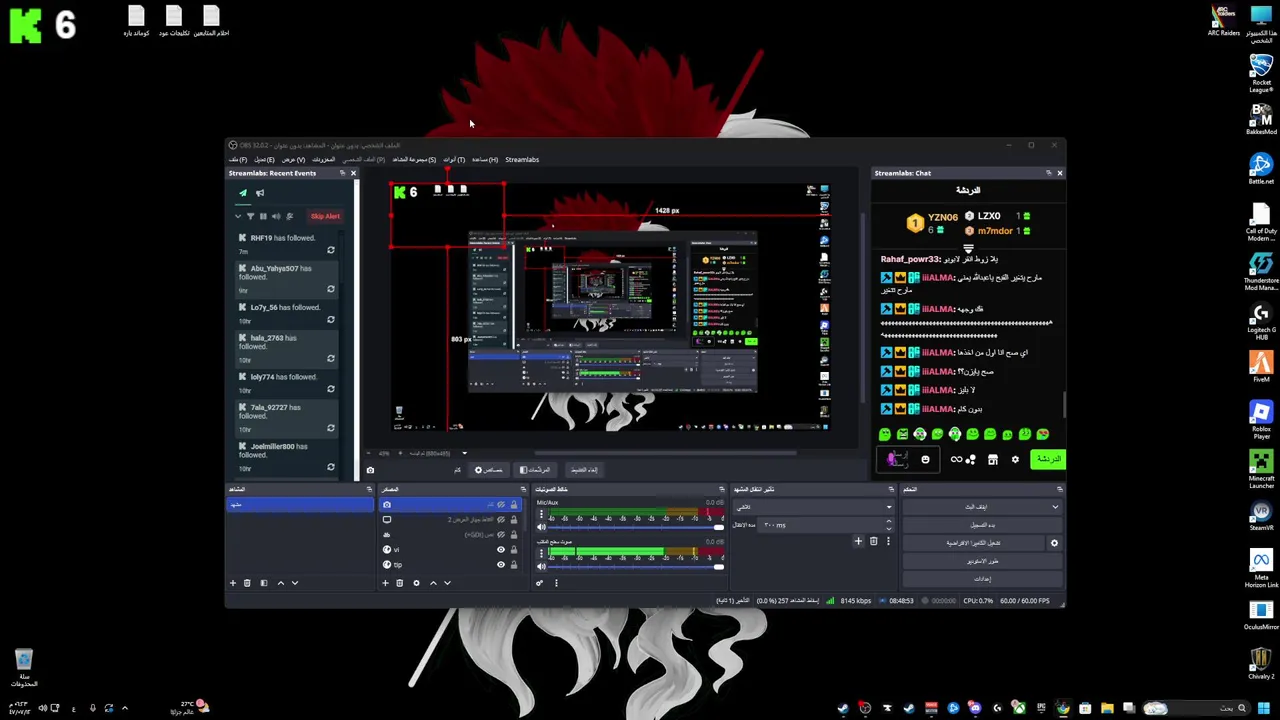Move source up arrow in Sources dock

point(433,583)
